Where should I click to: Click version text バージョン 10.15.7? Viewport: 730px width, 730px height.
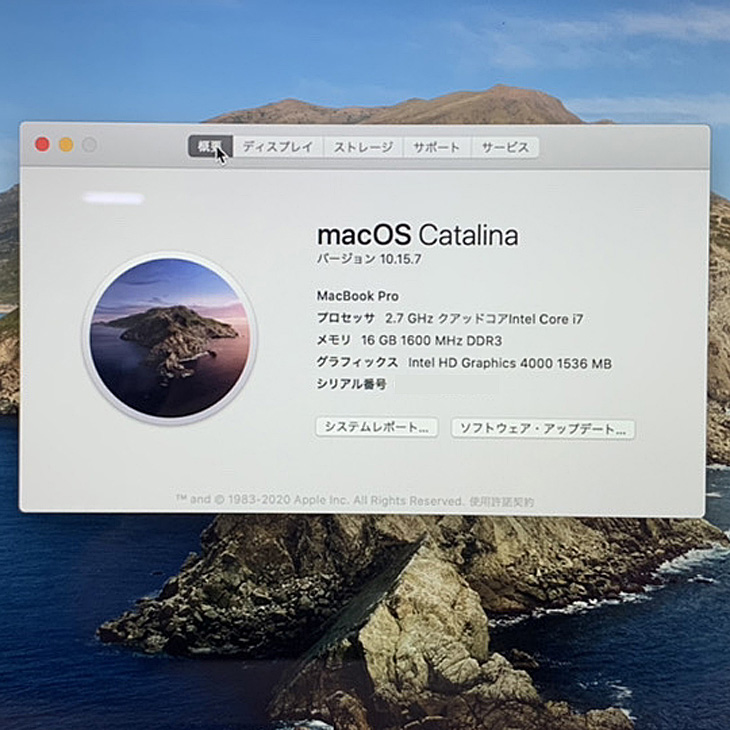pyautogui.click(x=369, y=259)
